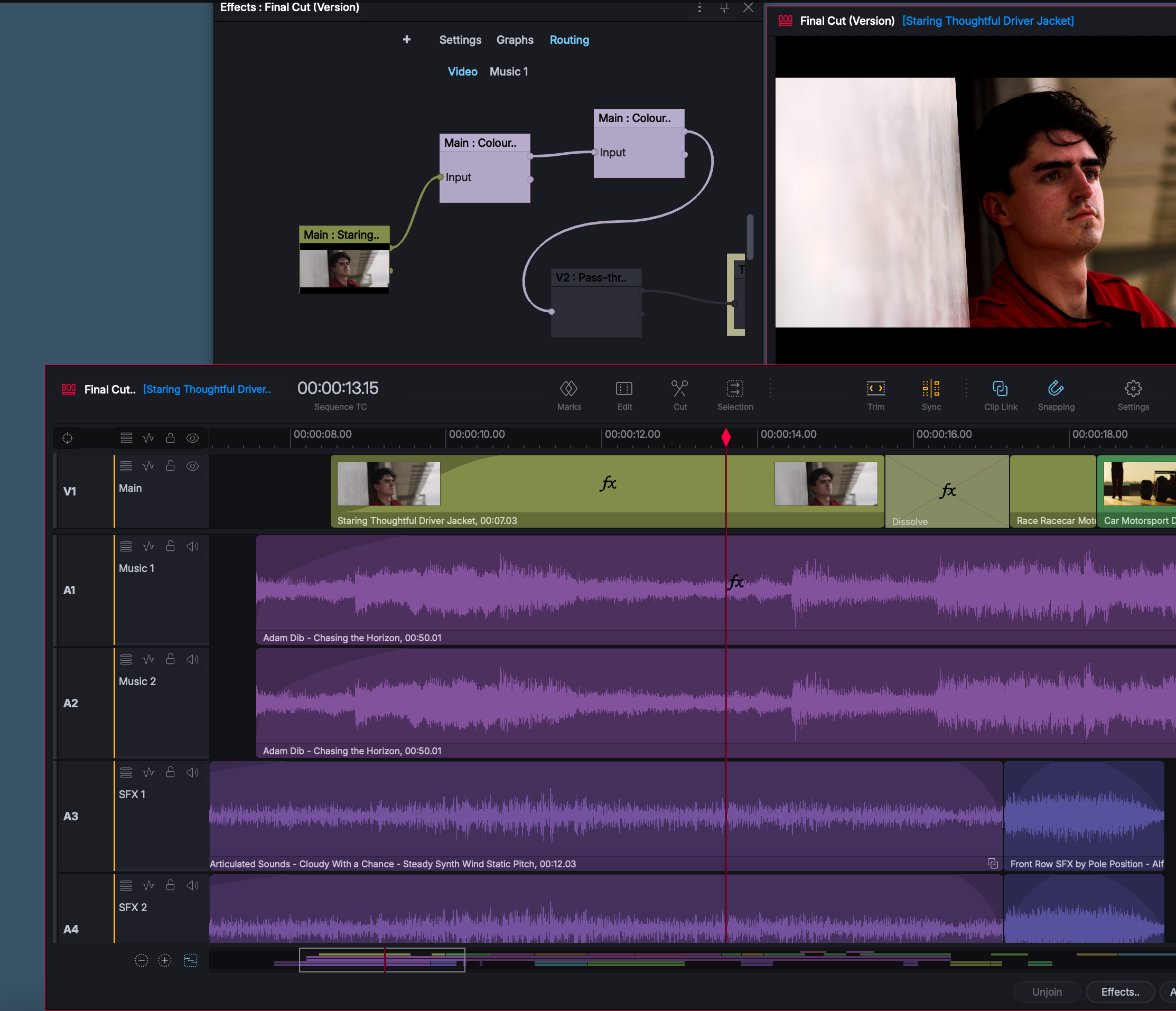Image resolution: width=1176 pixels, height=1011 pixels.
Task: Click the add effect plus icon
Action: pyautogui.click(x=406, y=40)
